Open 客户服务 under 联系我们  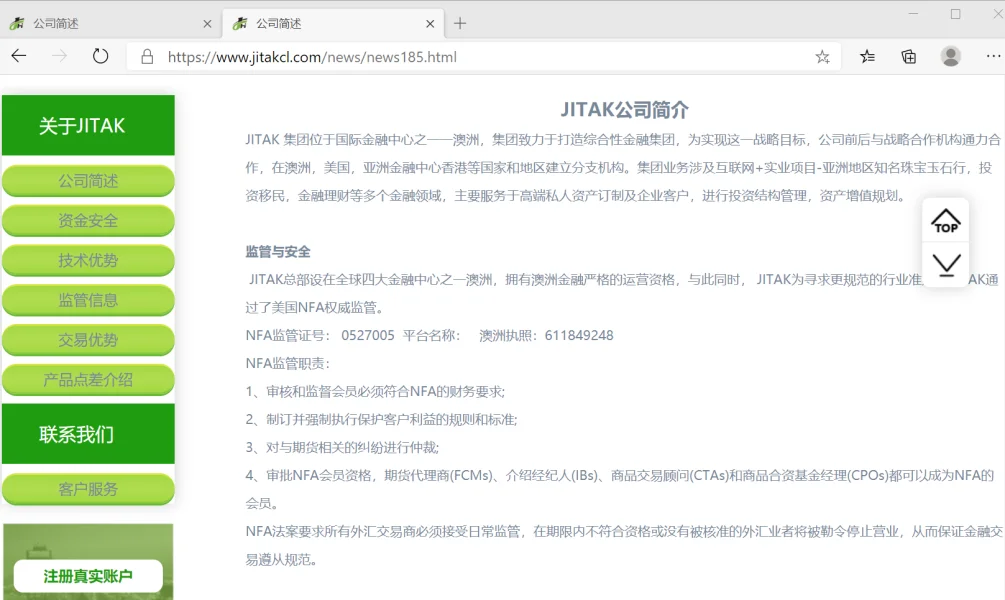(x=88, y=489)
